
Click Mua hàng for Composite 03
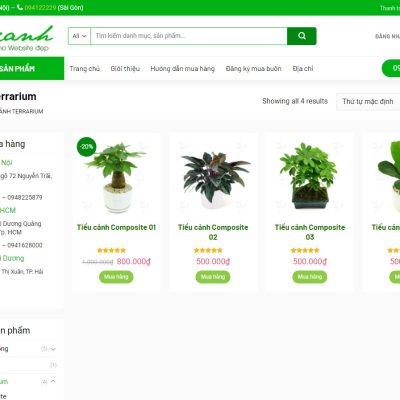click(x=310, y=277)
